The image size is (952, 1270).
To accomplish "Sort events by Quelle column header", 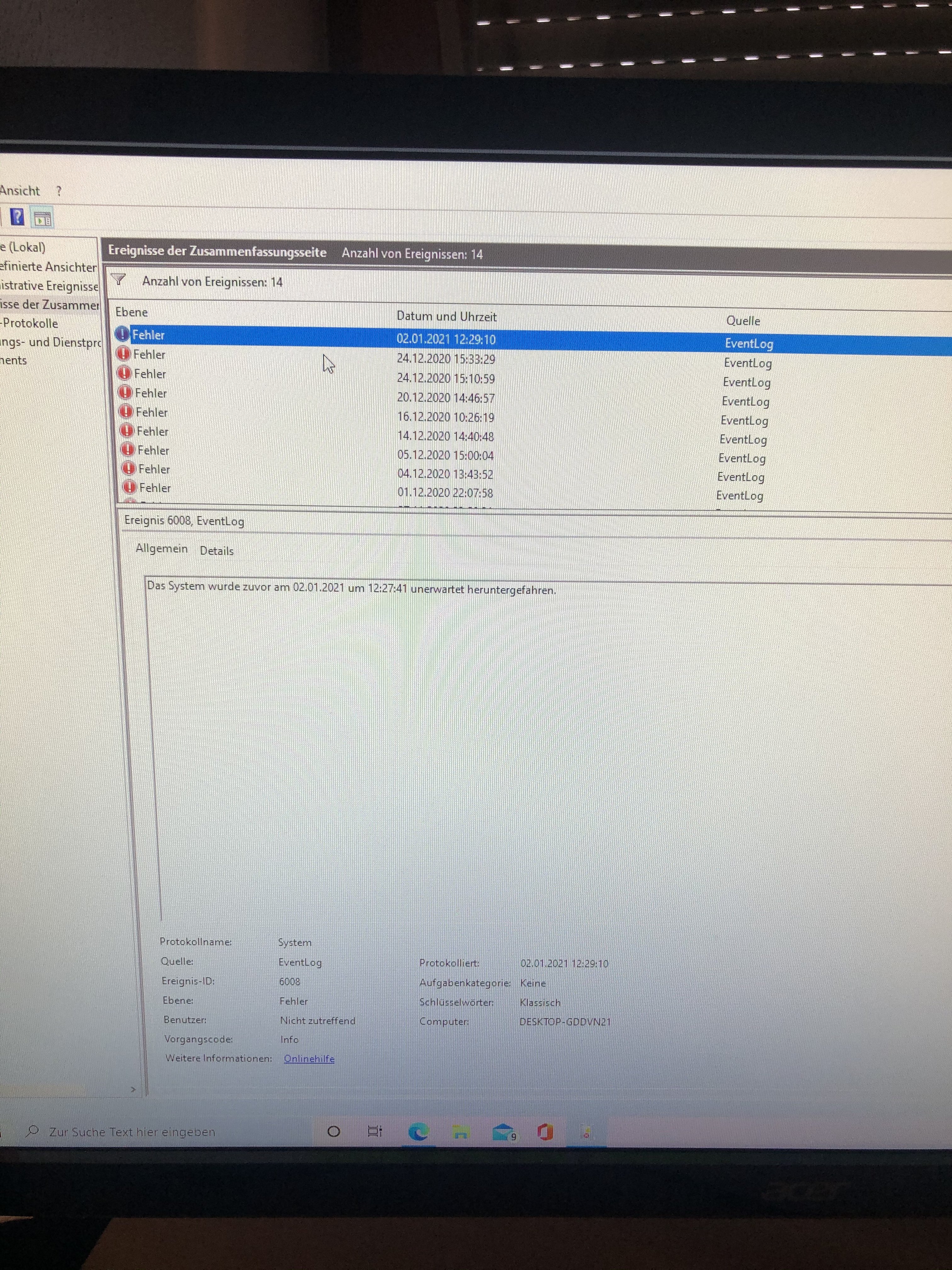I will (743, 320).
